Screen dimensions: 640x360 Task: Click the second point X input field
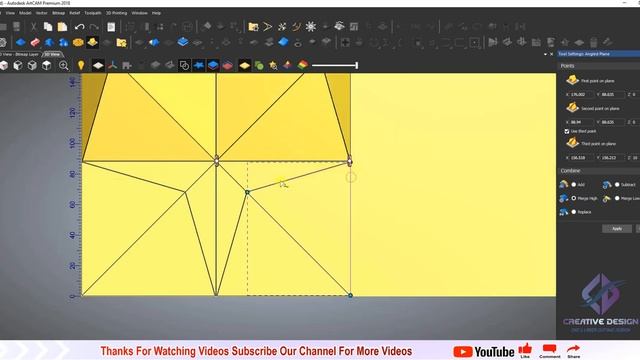[582, 122]
